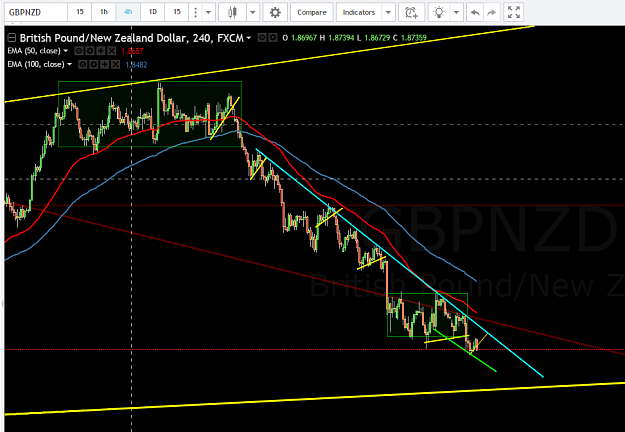Image resolution: width=625 pixels, height=432 pixels.
Task: Expand the time interval dropdown arrow
Action: [x=208, y=12]
